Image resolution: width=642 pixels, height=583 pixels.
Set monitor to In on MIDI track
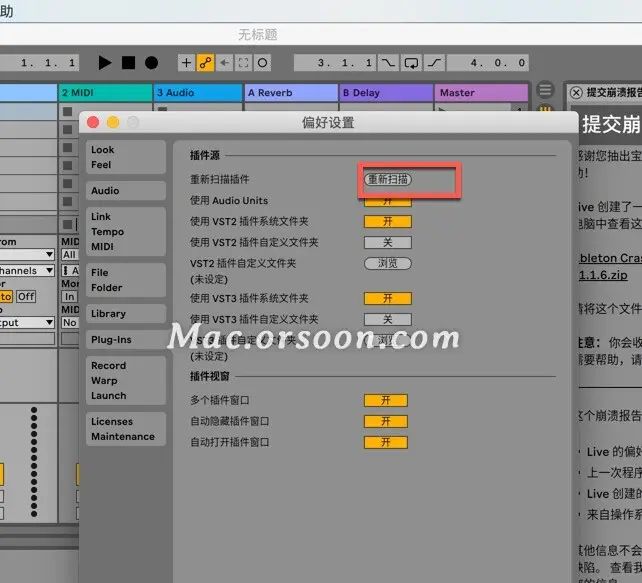pyautogui.click(x=69, y=296)
